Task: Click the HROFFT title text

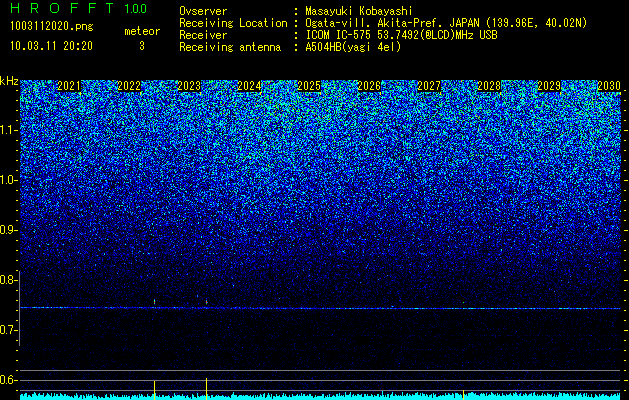Action: point(62,8)
